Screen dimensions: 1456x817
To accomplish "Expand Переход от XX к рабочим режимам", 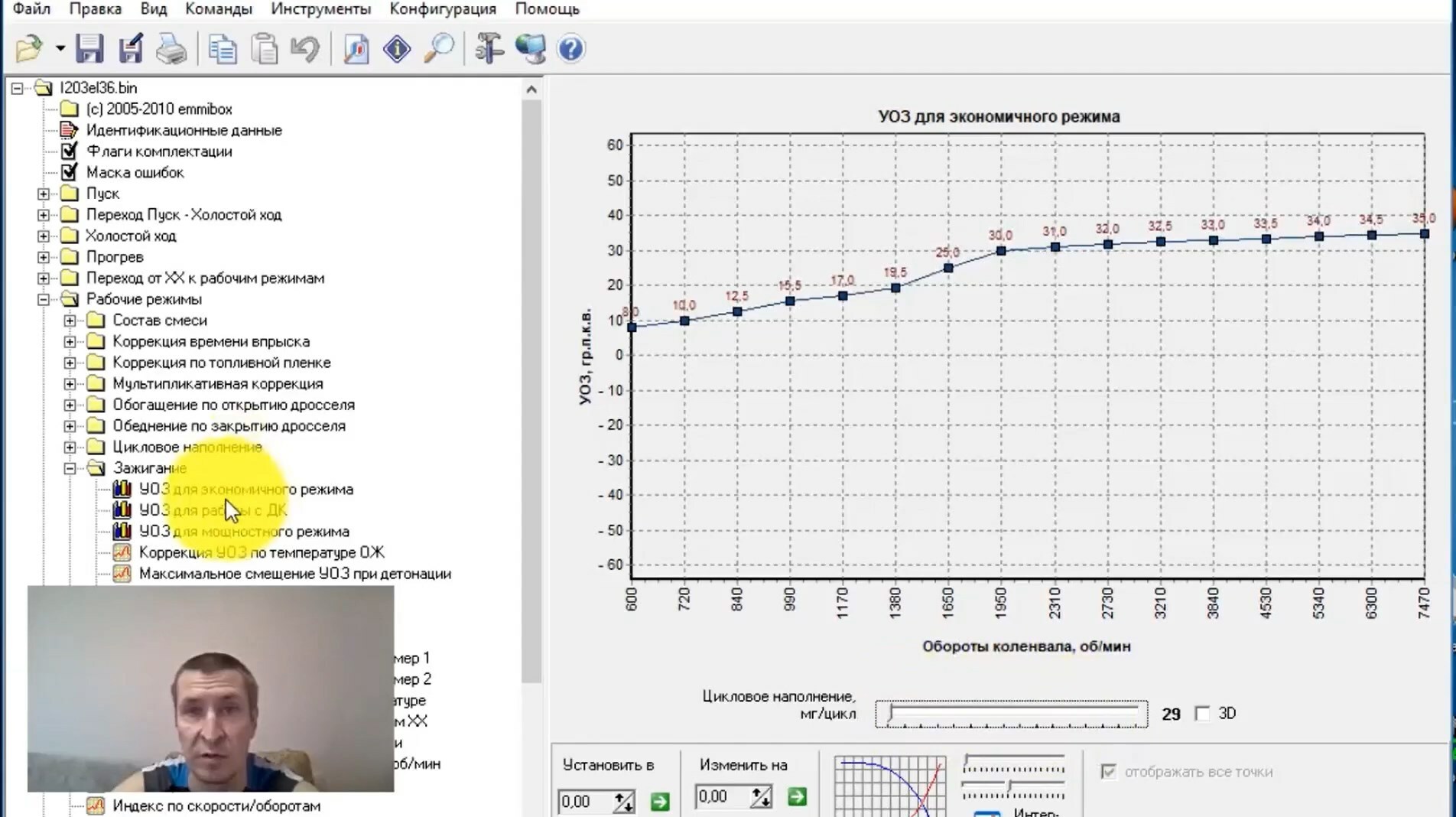I will pyautogui.click(x=44, y=278).
